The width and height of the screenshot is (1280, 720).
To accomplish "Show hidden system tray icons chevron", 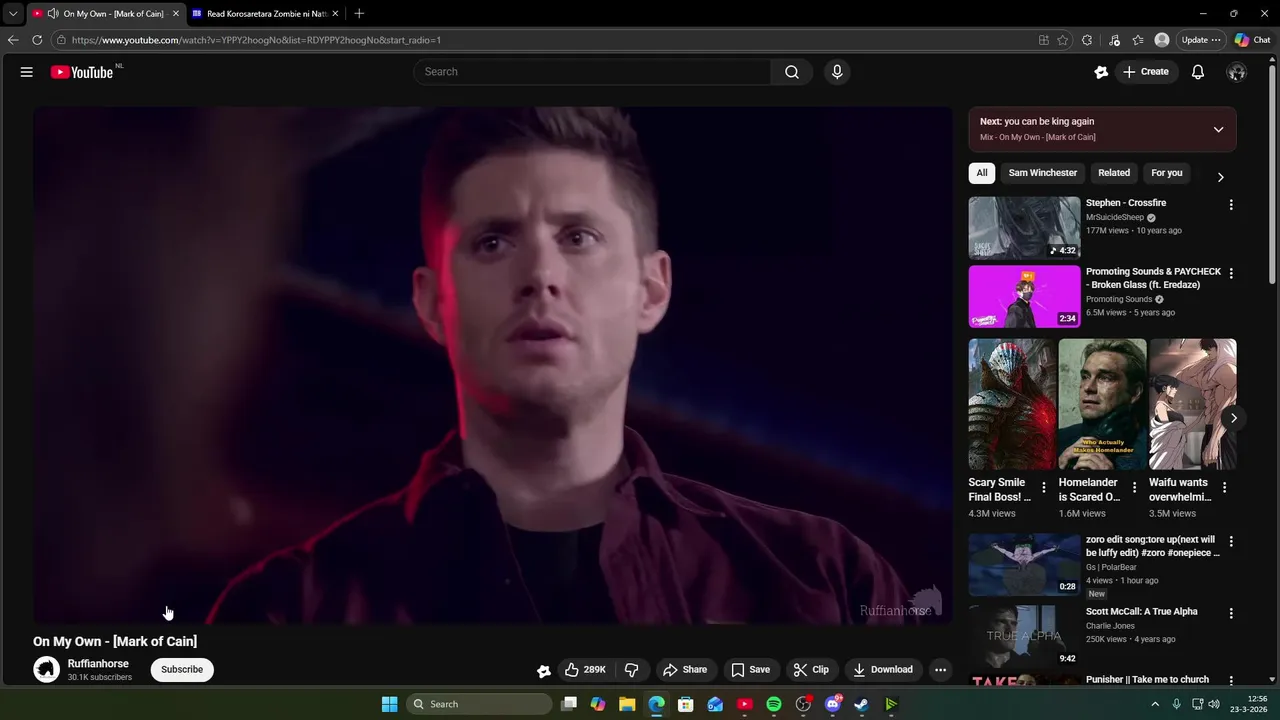I will [x=1155, y=704].
